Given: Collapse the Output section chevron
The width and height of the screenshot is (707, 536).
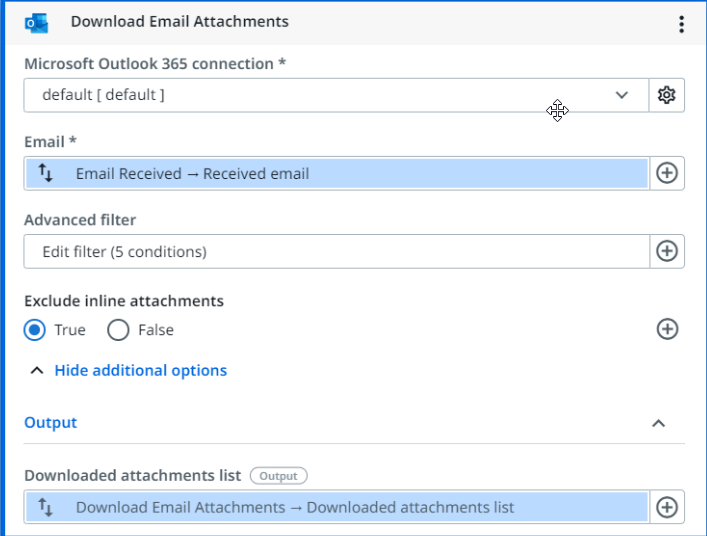Looking at the screenshot, I should [659, 423].
